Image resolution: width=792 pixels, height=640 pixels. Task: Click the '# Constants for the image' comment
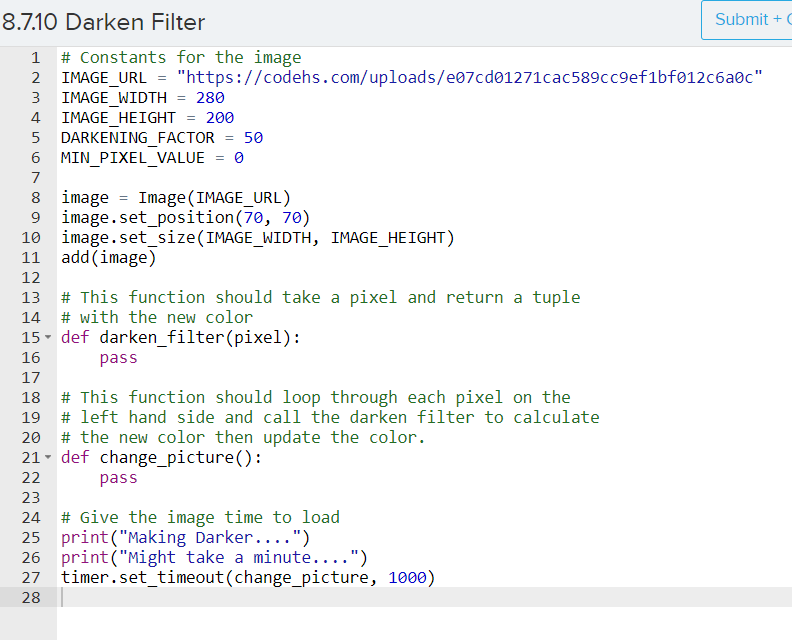(x=181, y=58)
